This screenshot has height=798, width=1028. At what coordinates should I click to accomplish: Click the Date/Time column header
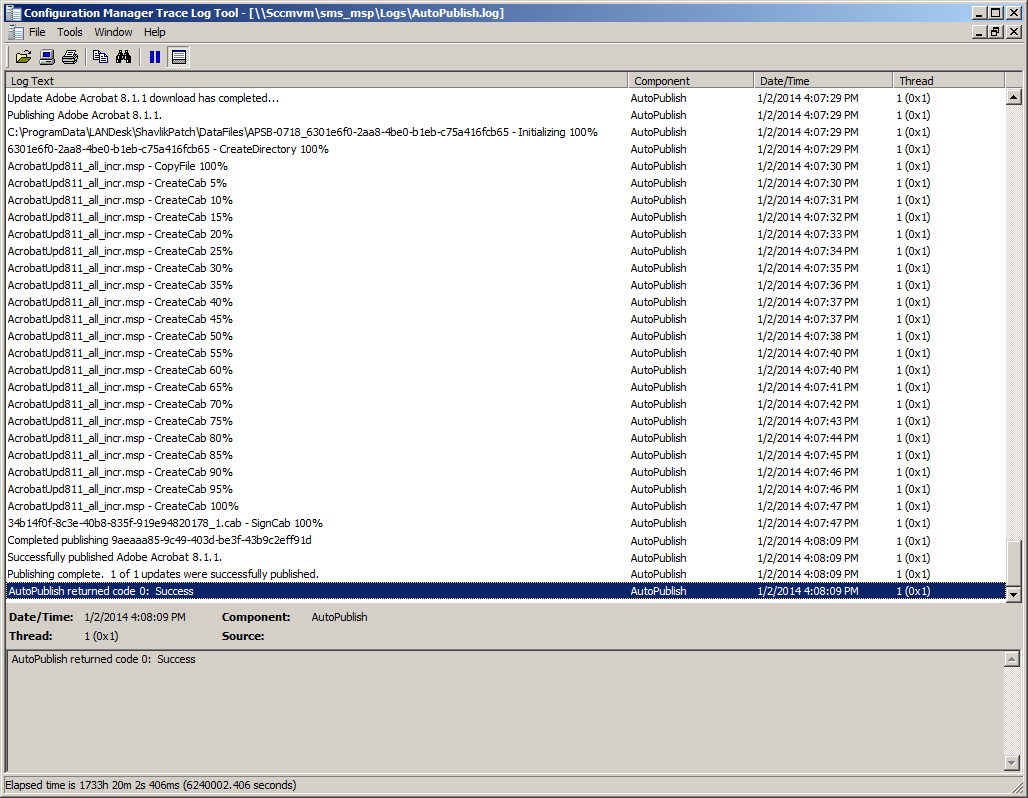(x=822, y=81)
